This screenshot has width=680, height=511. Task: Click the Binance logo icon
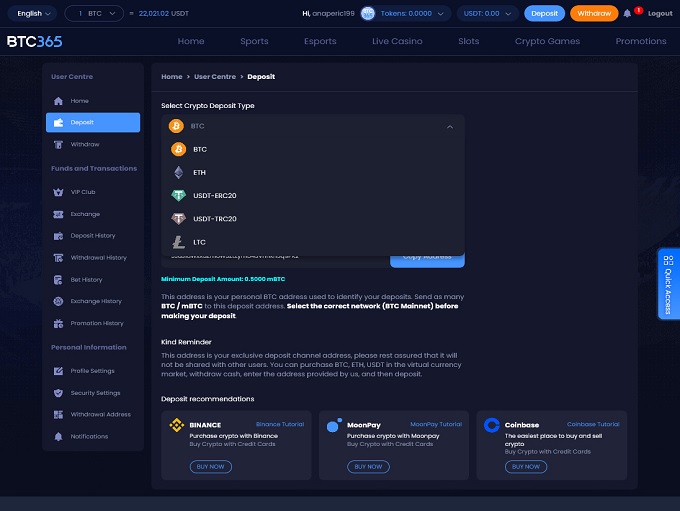(176, 425)
